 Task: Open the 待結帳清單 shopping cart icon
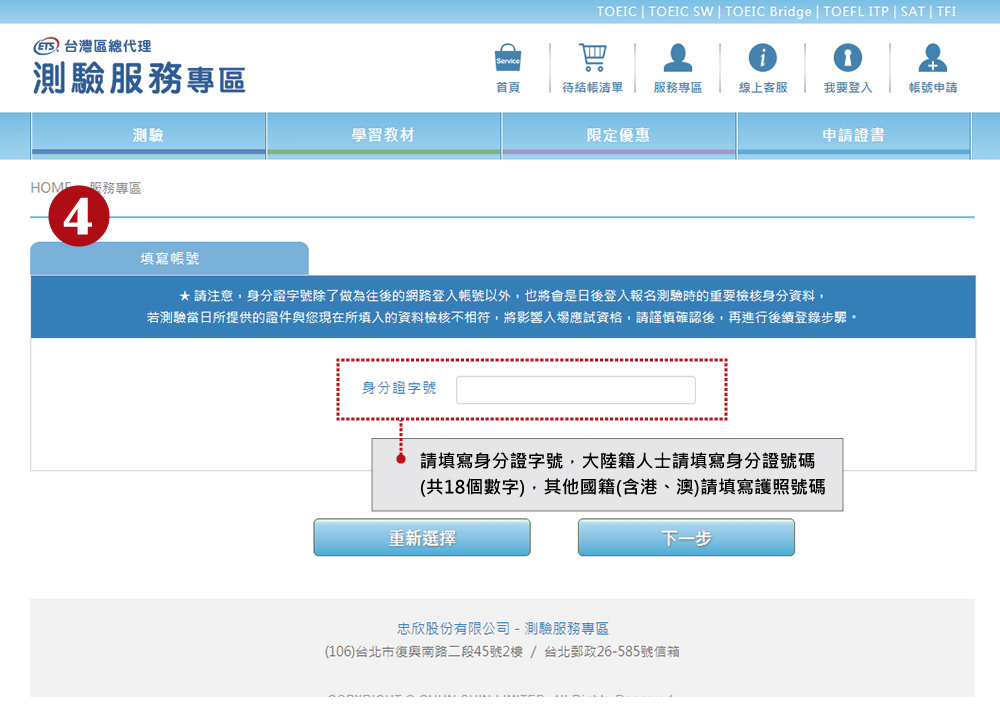point(592,60)
